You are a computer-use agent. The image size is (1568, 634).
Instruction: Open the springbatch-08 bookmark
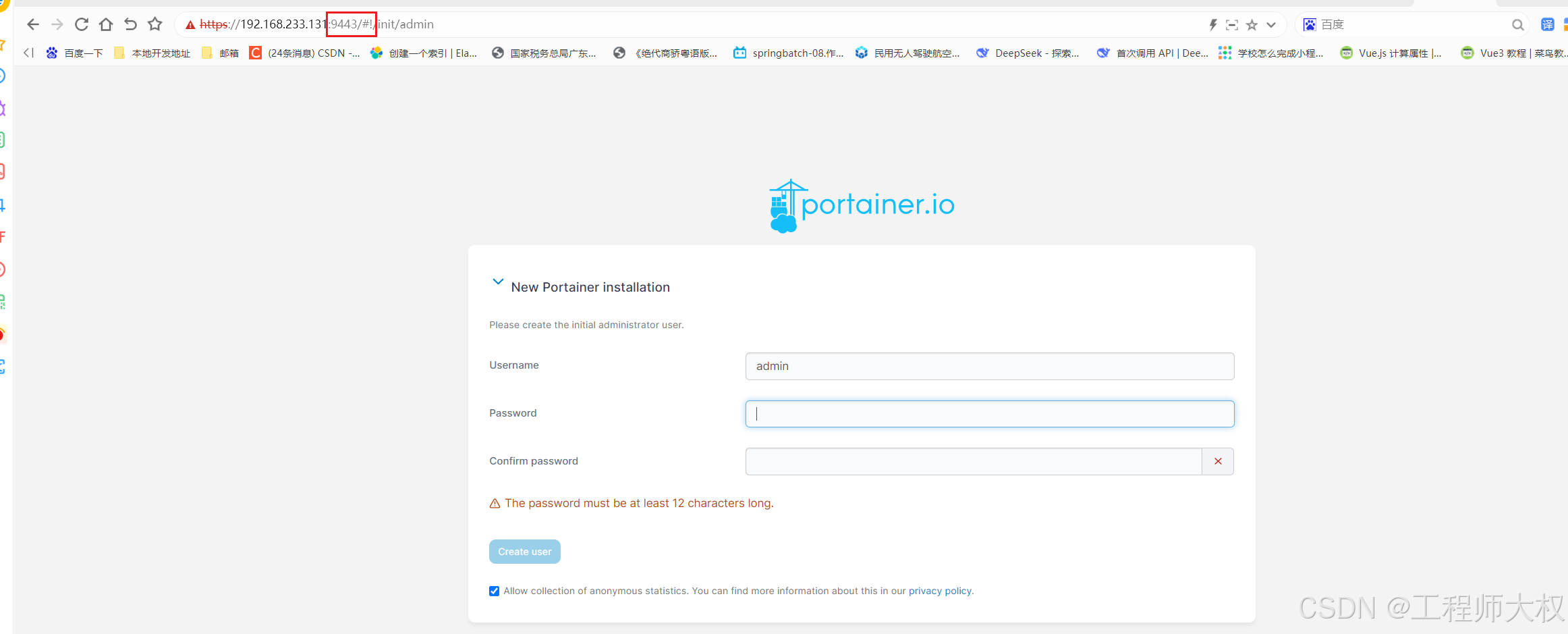pos(789,53)
